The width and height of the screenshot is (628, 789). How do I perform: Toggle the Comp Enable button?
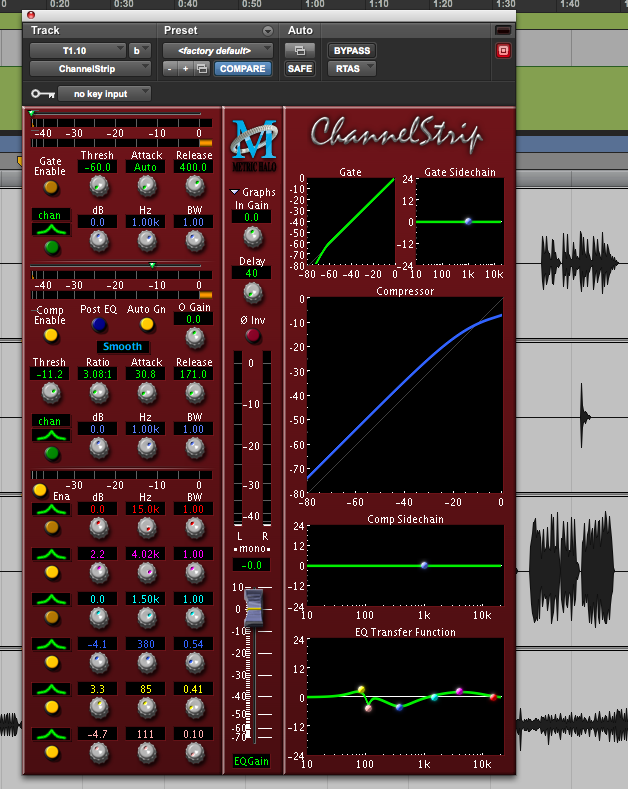[51, 335]
